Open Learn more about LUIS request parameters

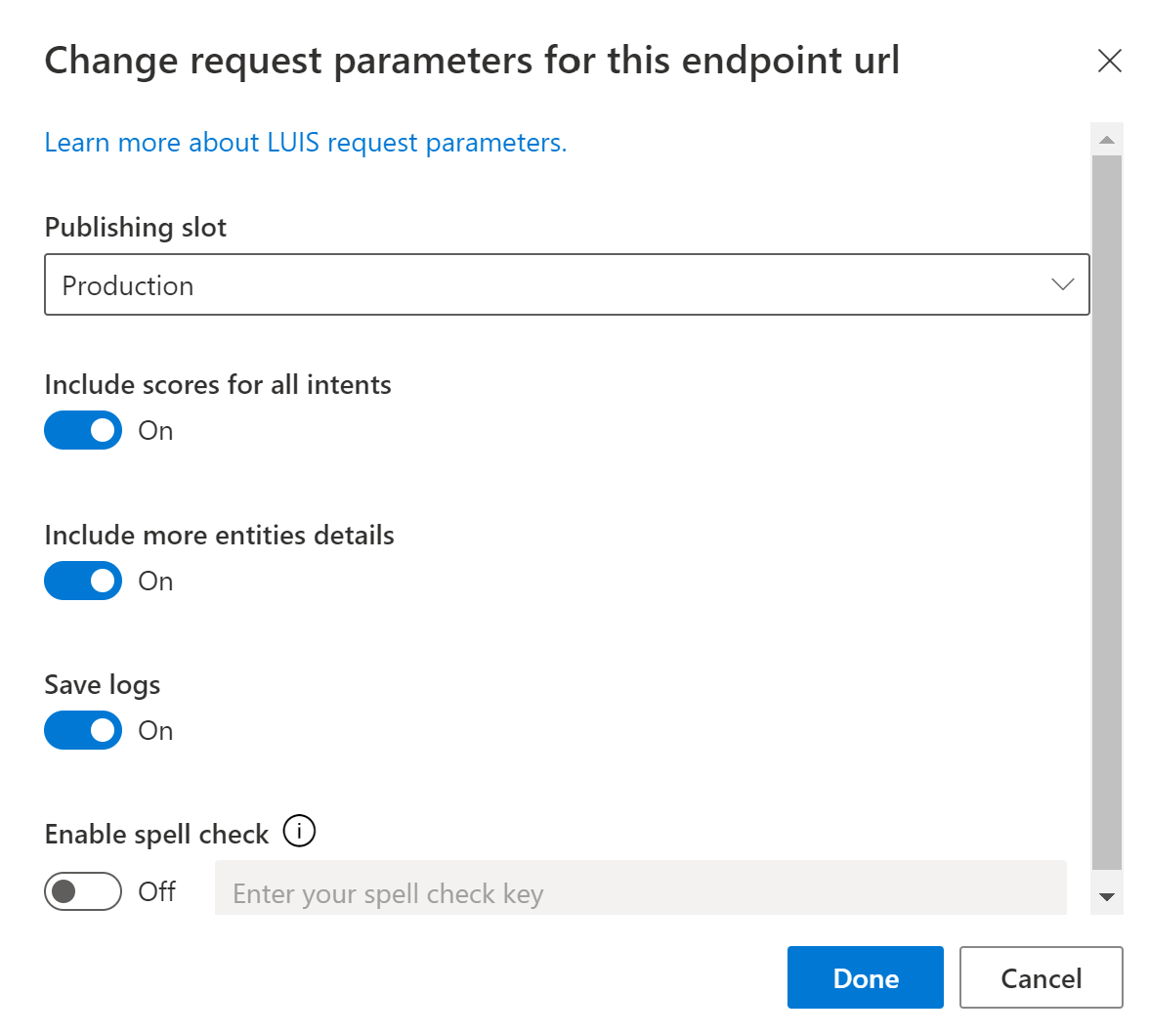(306, 143)
